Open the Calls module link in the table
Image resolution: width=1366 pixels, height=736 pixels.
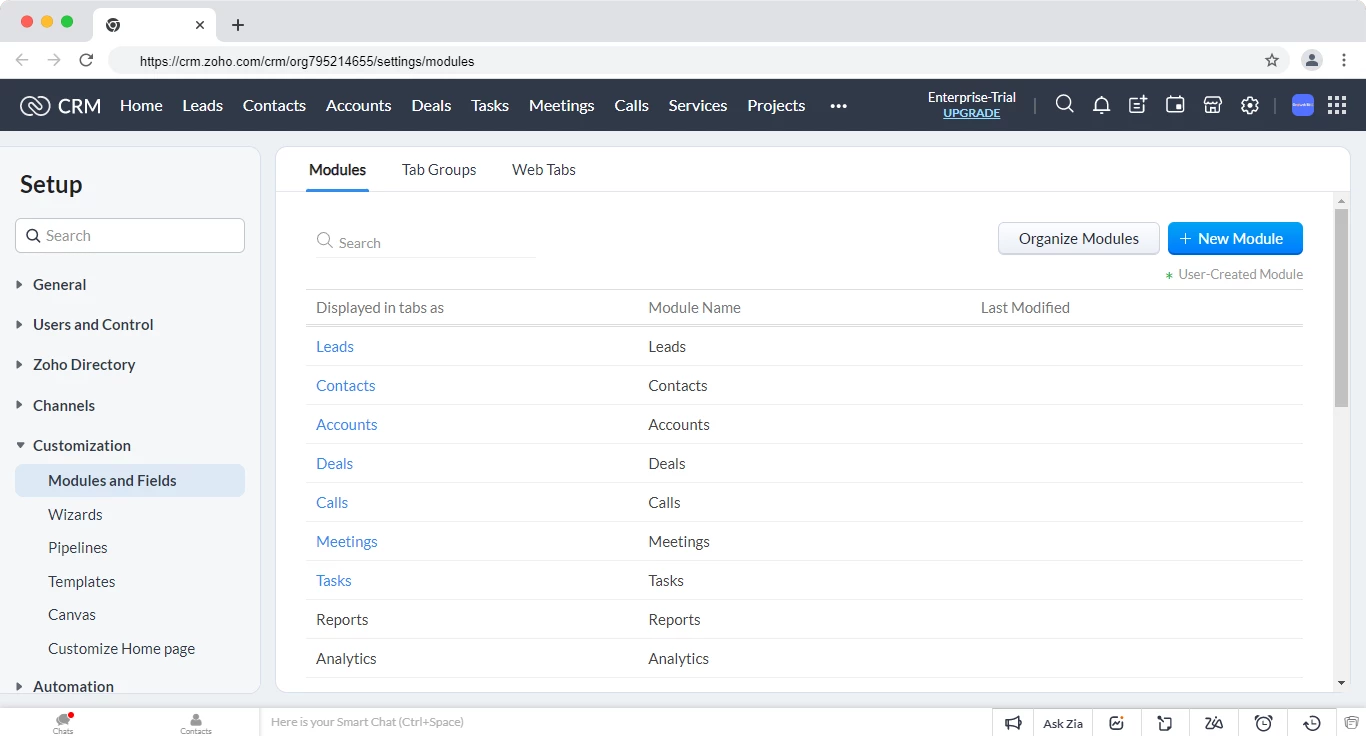pos(332,503)
